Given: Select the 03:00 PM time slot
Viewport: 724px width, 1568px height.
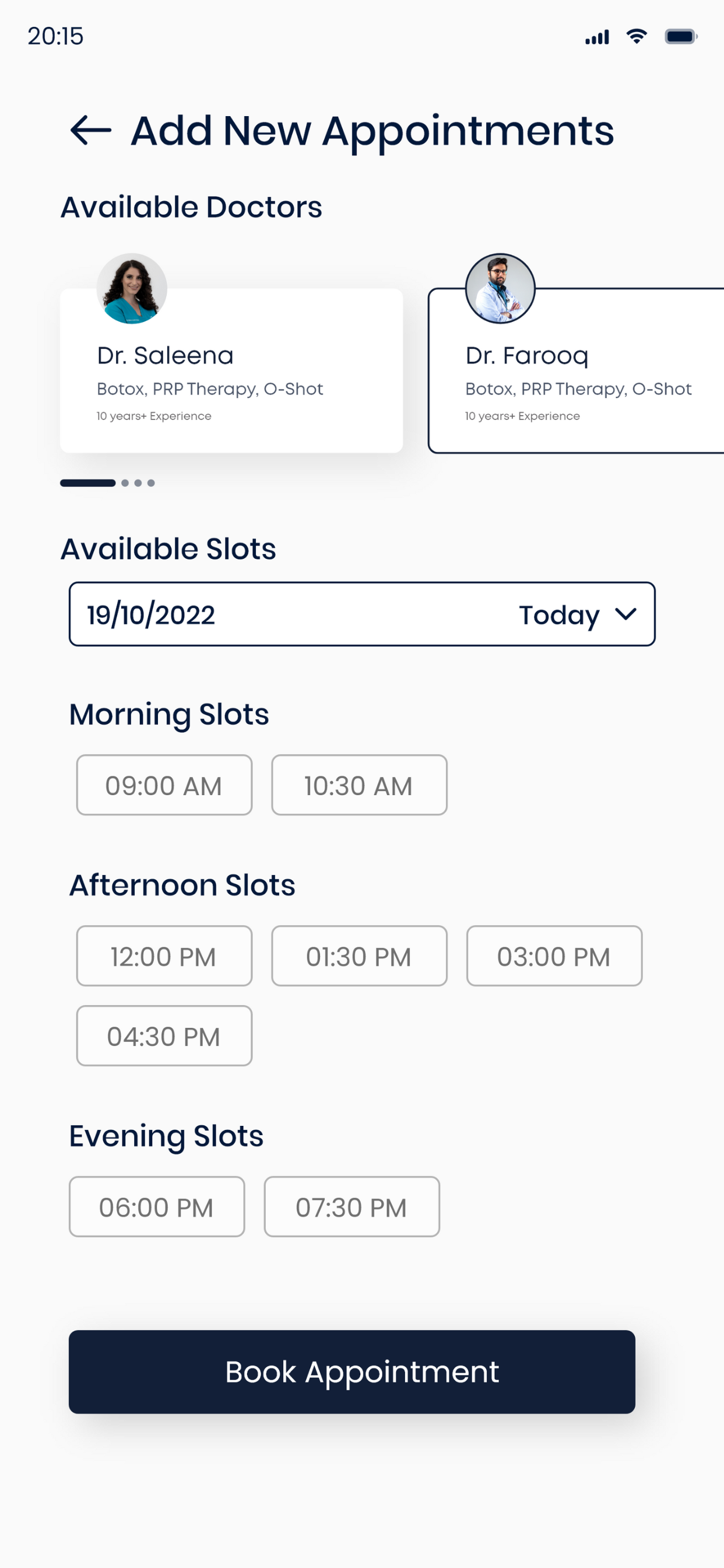Looking at the screenshot, I should click(554, 956).
